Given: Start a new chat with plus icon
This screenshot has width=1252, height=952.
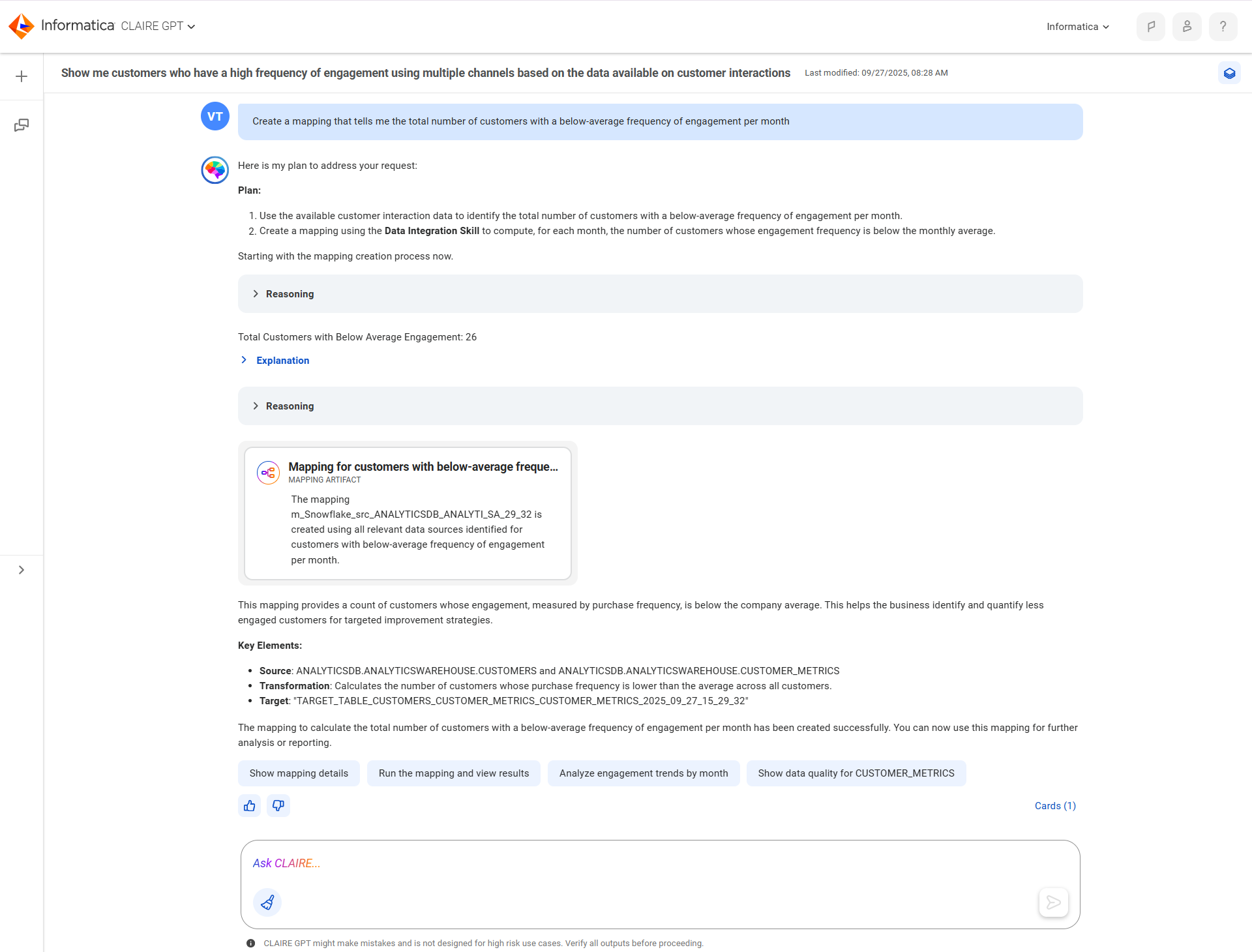Looking at the screenshot, I should click(22, 76).
